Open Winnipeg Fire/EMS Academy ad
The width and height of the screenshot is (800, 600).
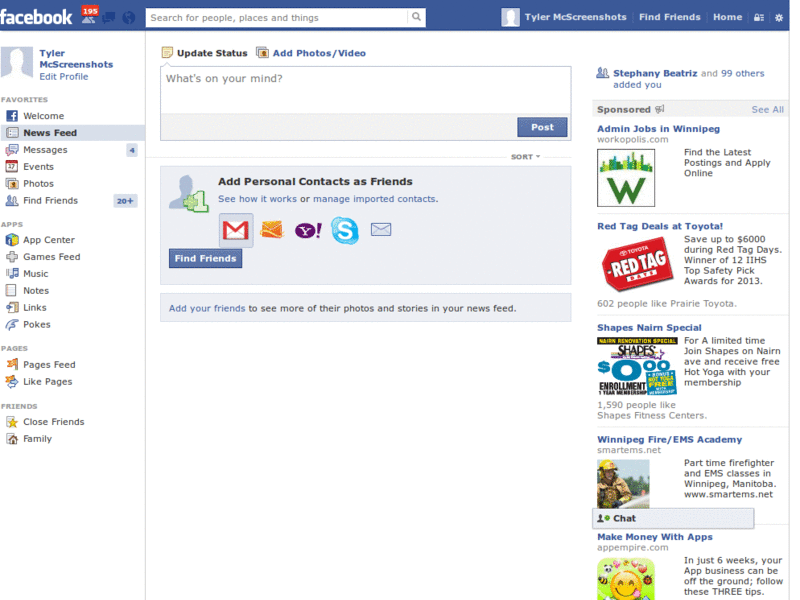[669, 439]
